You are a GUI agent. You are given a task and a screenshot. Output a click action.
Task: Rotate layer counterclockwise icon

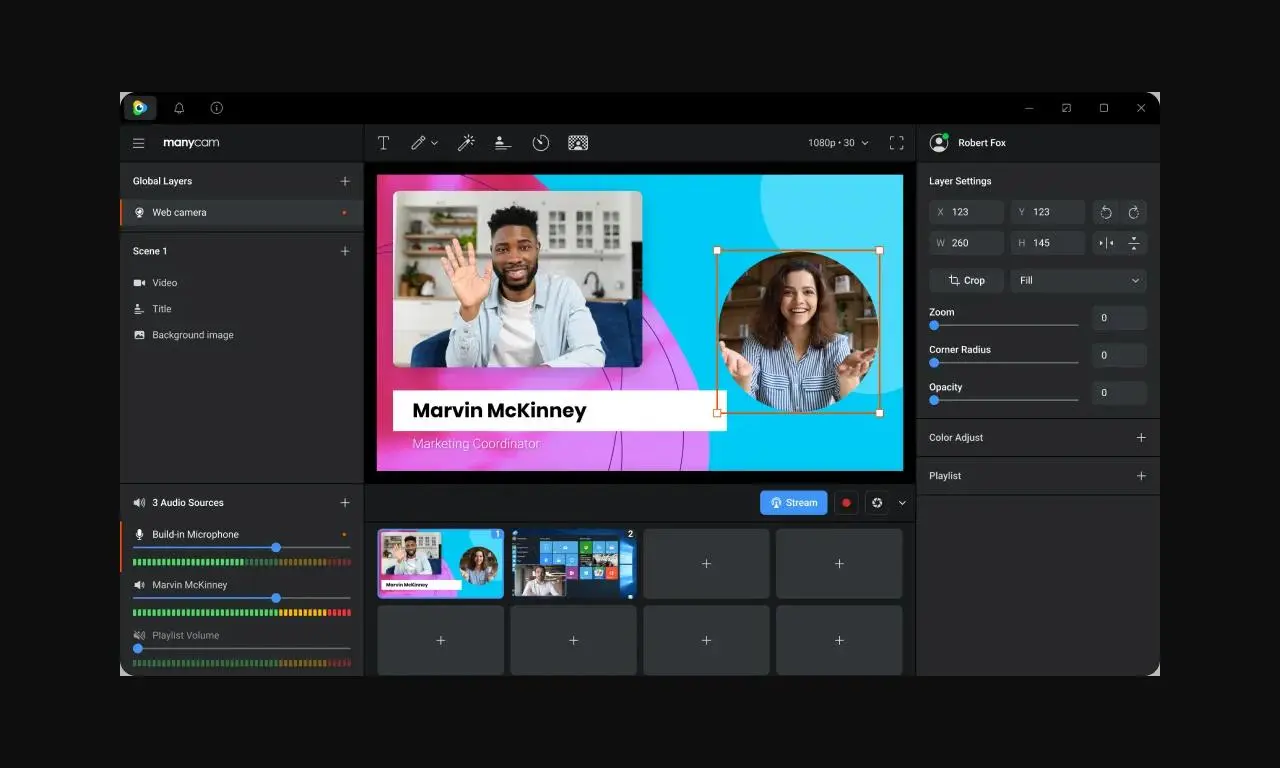[1106, 212]
